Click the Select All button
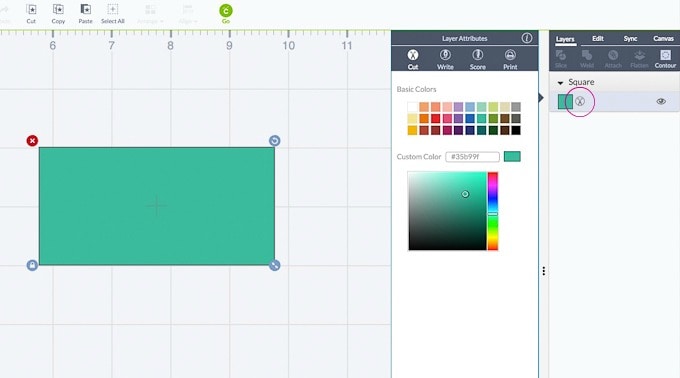 point(113,13)
